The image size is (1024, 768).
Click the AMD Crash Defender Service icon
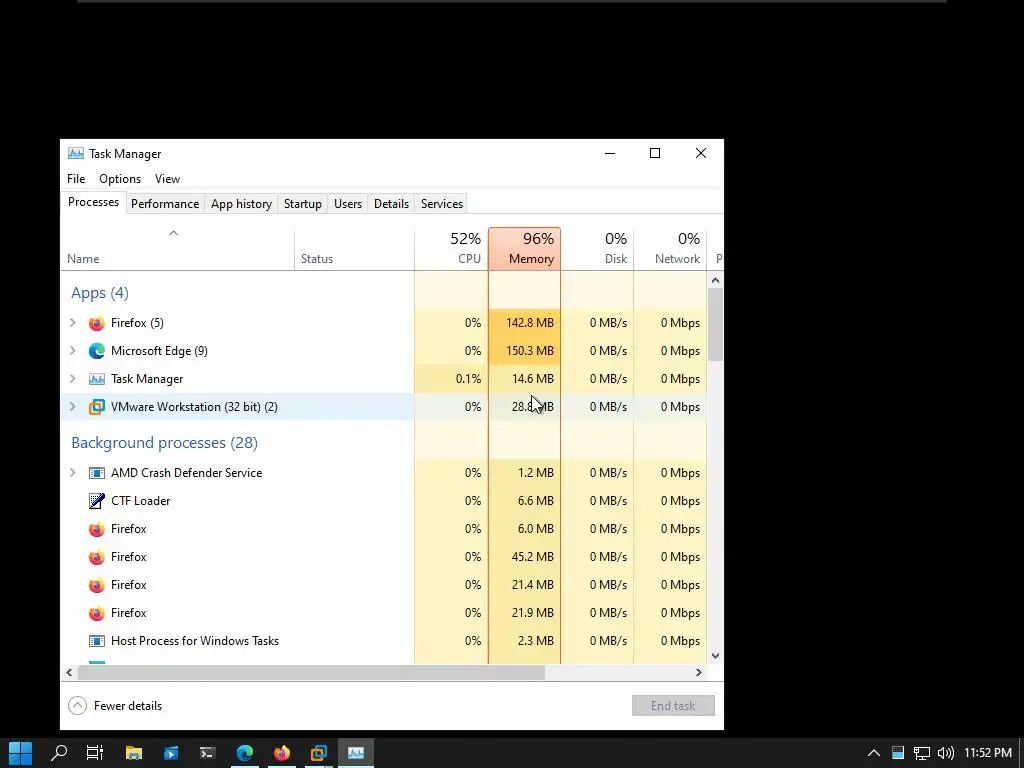97,473
